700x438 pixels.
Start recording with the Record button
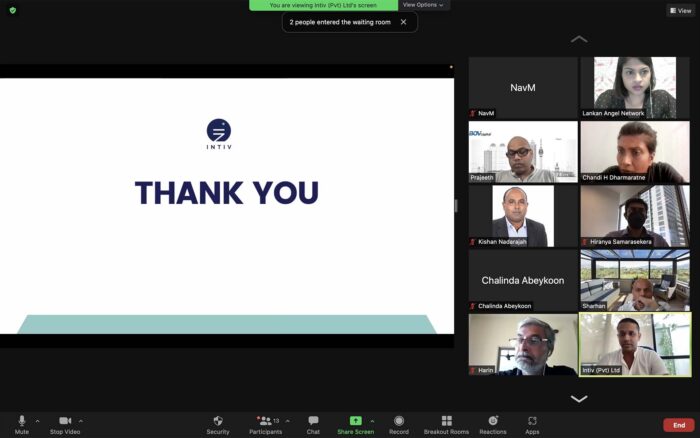click(x=399, y=424)
